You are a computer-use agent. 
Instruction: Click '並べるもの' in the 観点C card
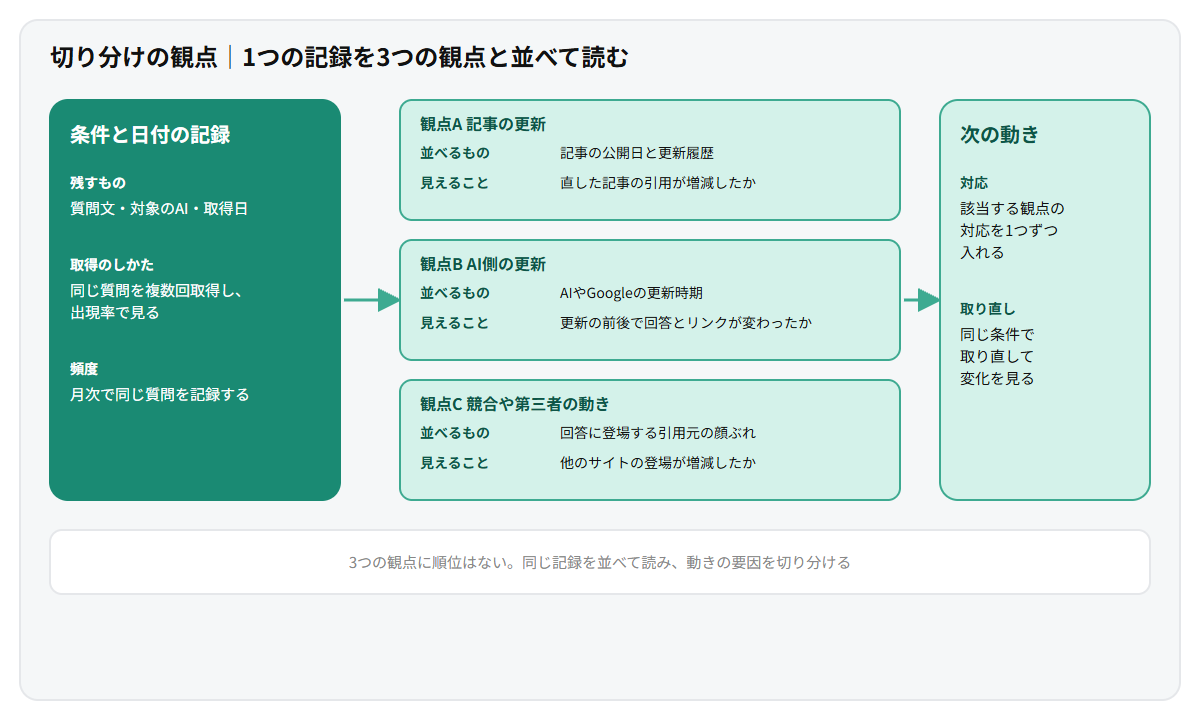coord(455,433)
